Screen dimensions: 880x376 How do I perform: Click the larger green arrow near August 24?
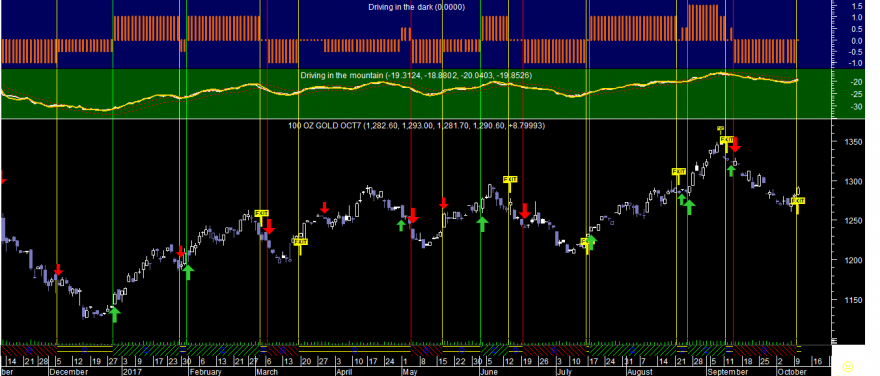[x=690, y=207]
